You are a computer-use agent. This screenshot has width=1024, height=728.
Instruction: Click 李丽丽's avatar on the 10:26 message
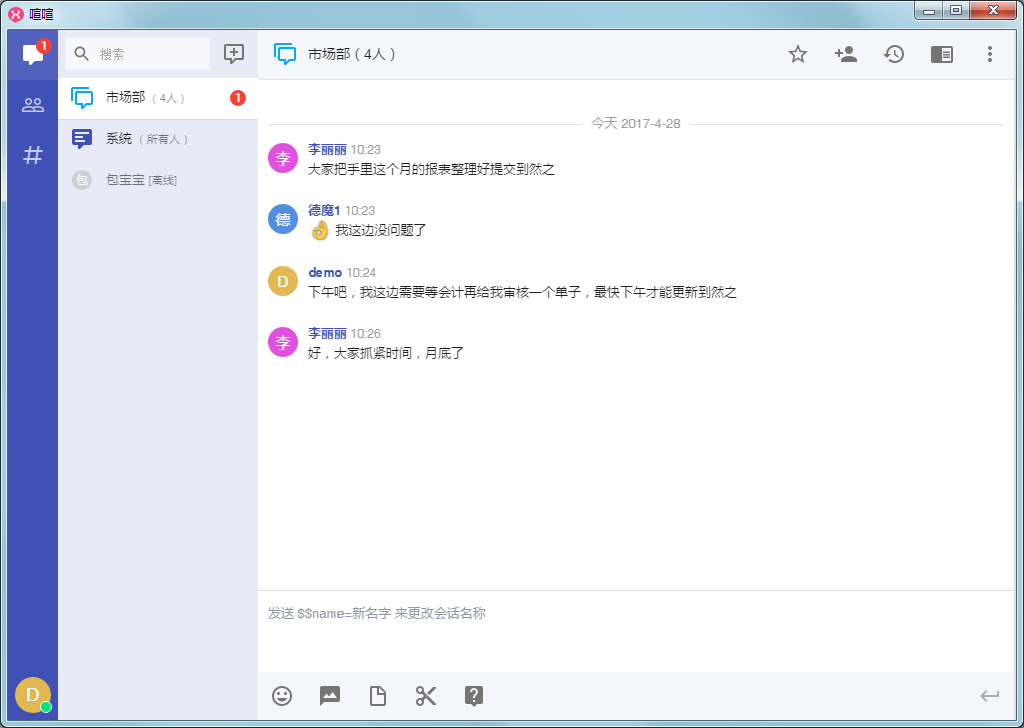coord(283,341)
